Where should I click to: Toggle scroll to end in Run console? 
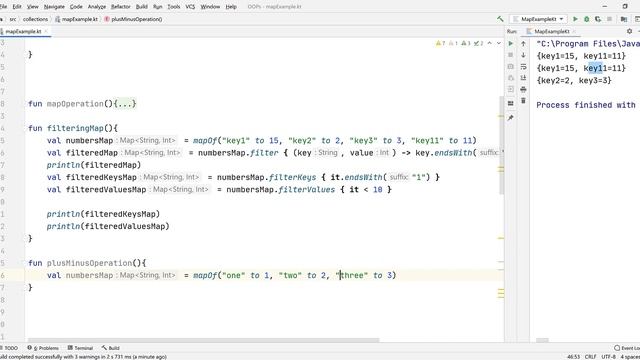click(523, 78)
